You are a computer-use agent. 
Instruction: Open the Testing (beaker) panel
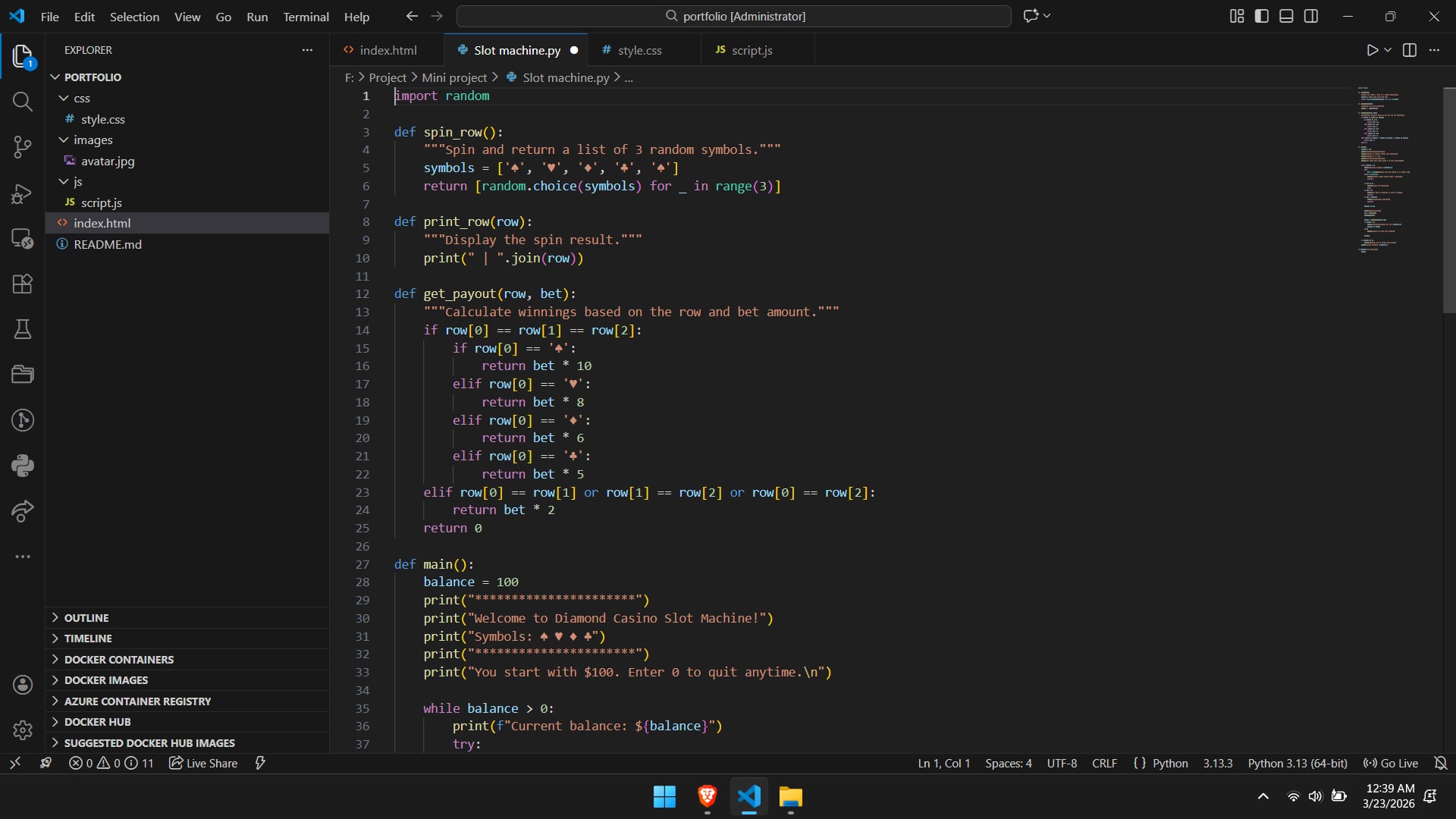22,329
